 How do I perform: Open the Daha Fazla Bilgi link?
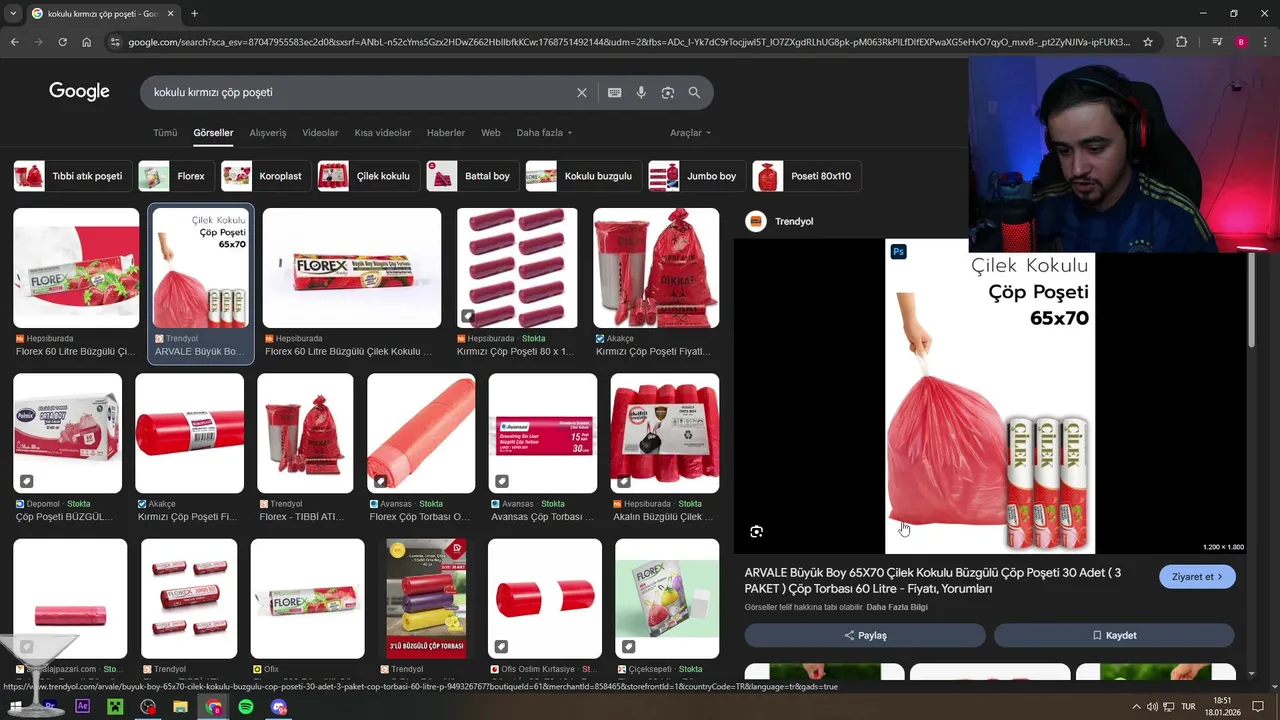point(897,607)
